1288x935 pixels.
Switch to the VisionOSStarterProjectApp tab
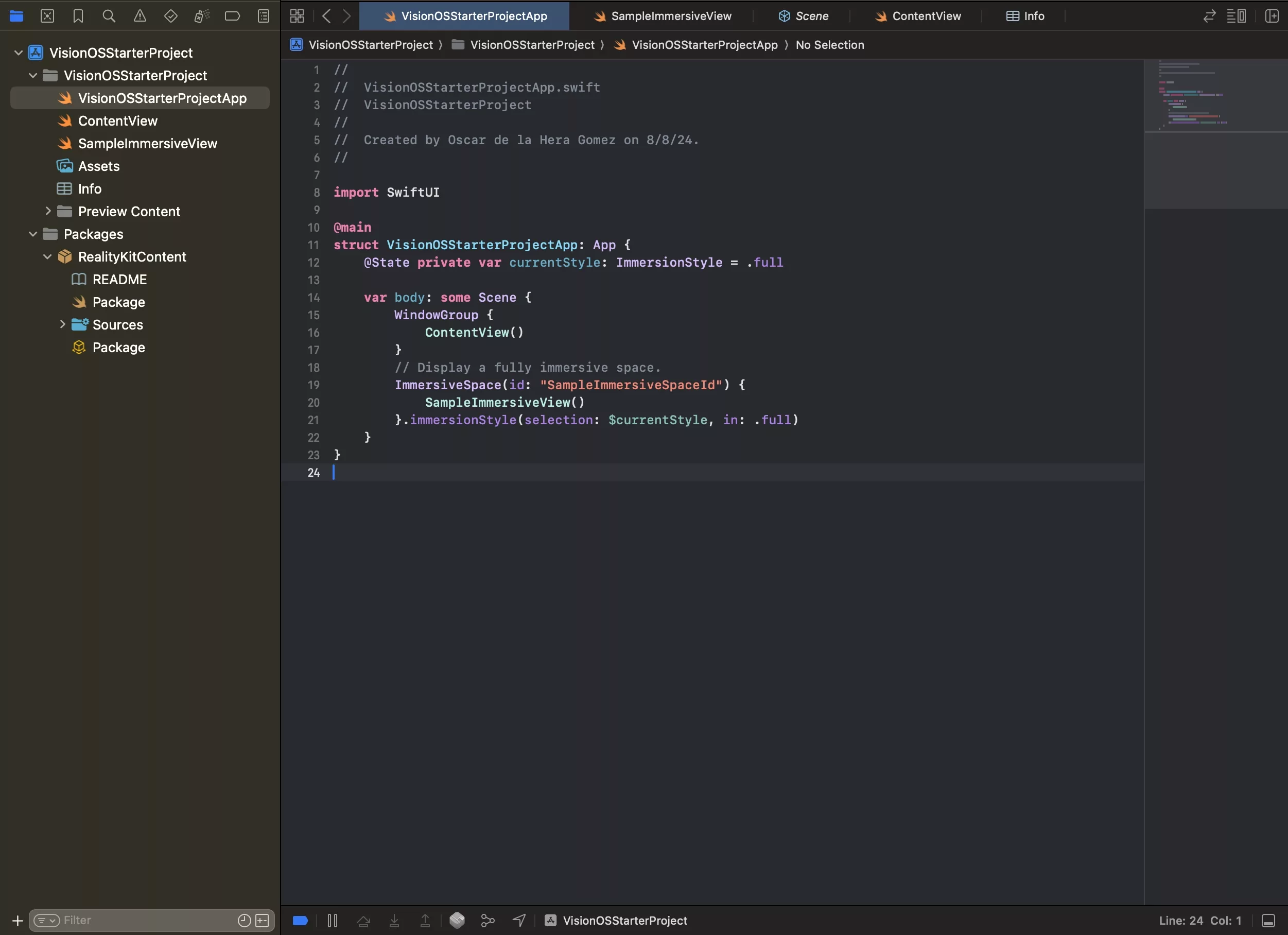[x=464, y=16]
